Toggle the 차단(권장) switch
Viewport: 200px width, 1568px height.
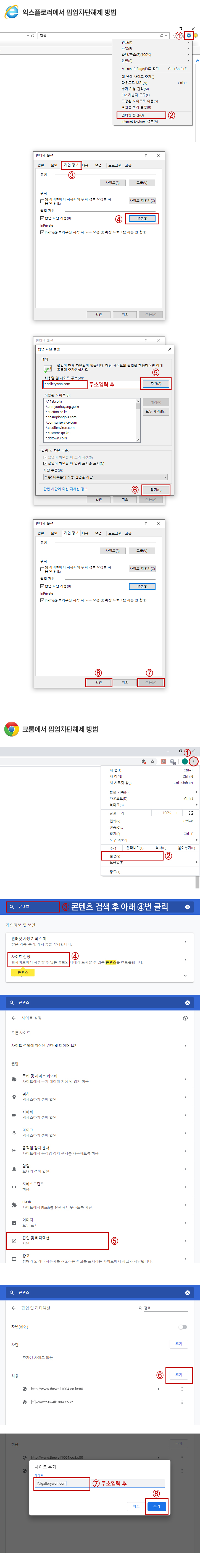[x=183, y=1326]
